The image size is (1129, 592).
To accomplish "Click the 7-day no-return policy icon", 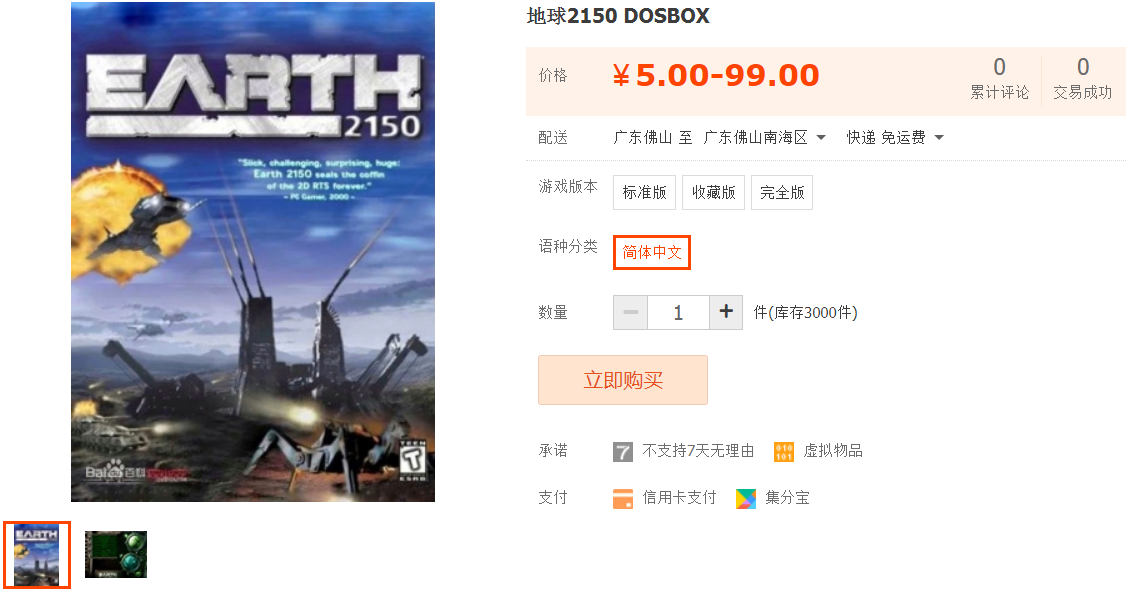I will pos(623,452).
